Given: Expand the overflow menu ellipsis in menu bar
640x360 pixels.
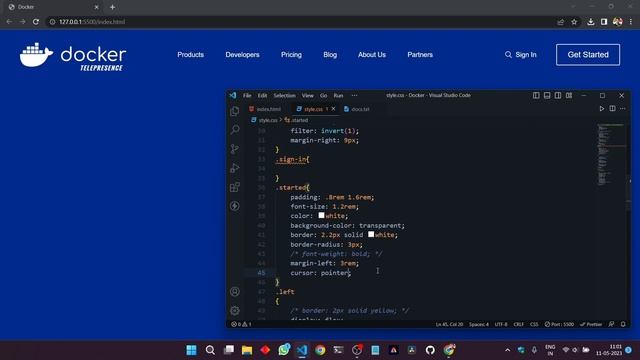Looking at the screenshot, I should click(354, 96).
